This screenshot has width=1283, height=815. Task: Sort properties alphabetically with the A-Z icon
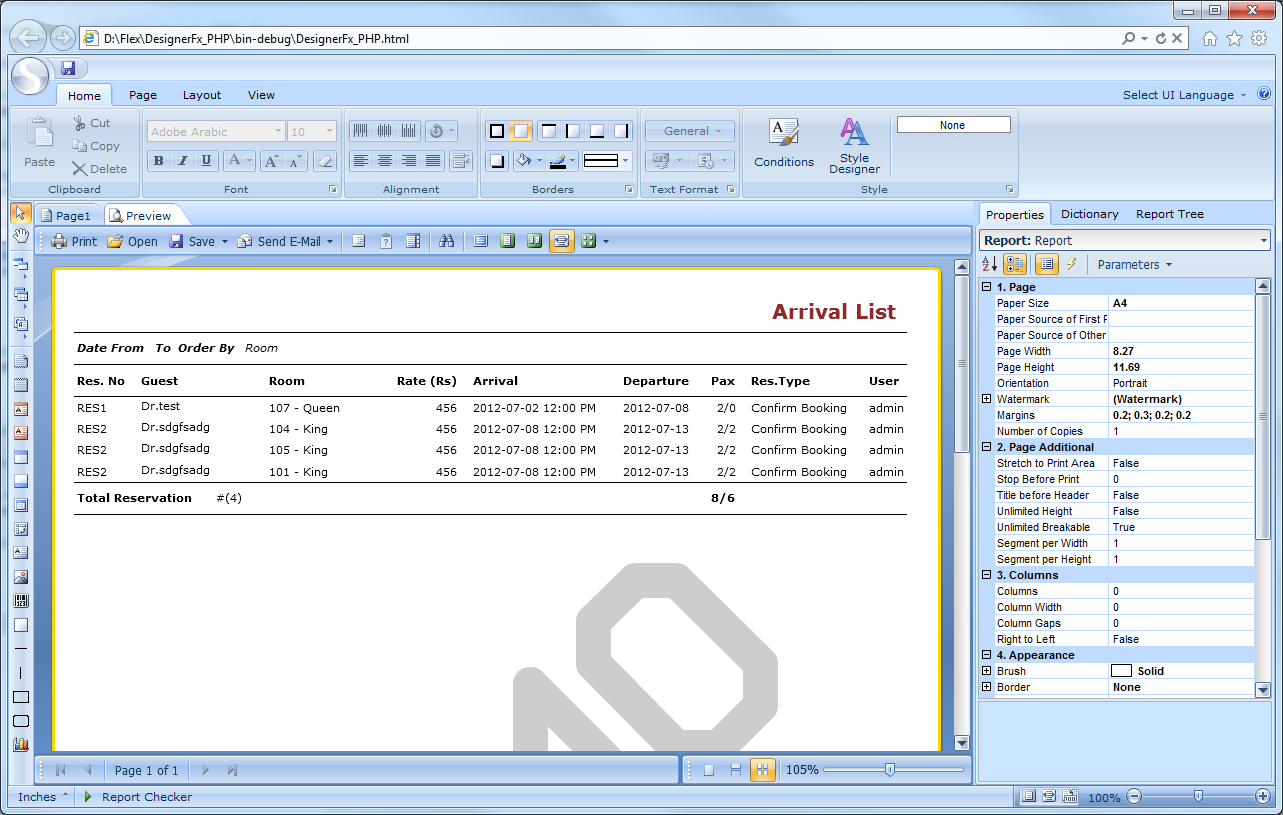pos(989,264)
